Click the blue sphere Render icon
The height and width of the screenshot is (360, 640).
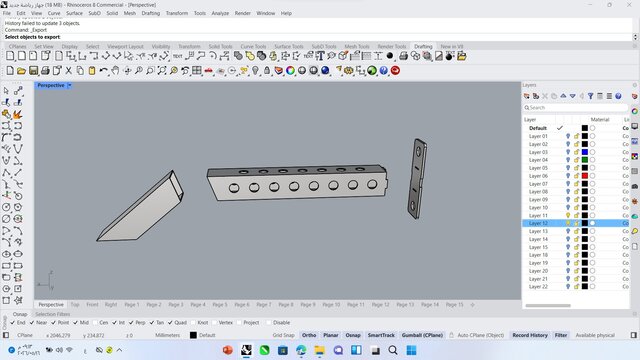tap(325, 71)
